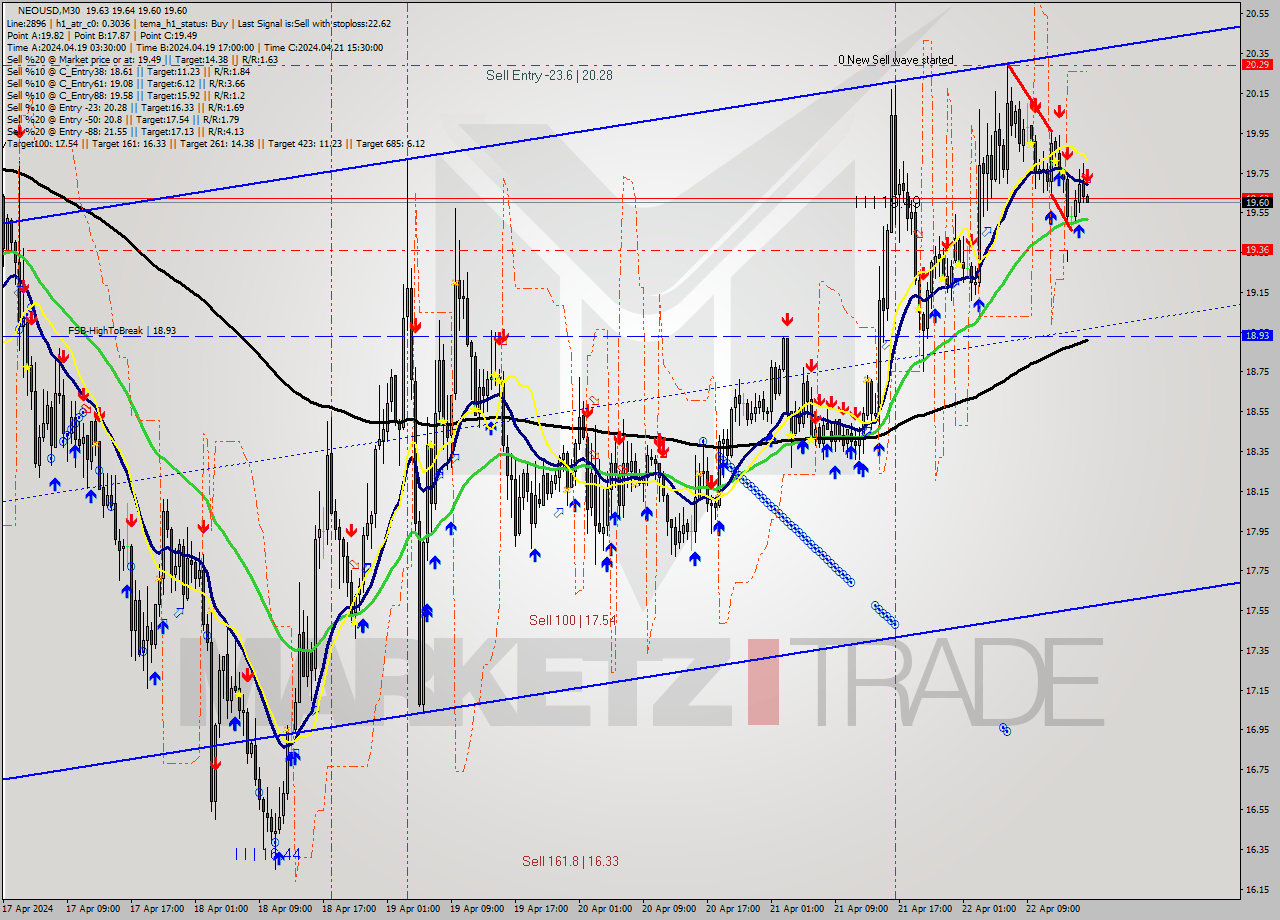Click the '21 Apr 17:00' time label
This screenshot has height=920, width=1280.
click(x=924, y=909)
